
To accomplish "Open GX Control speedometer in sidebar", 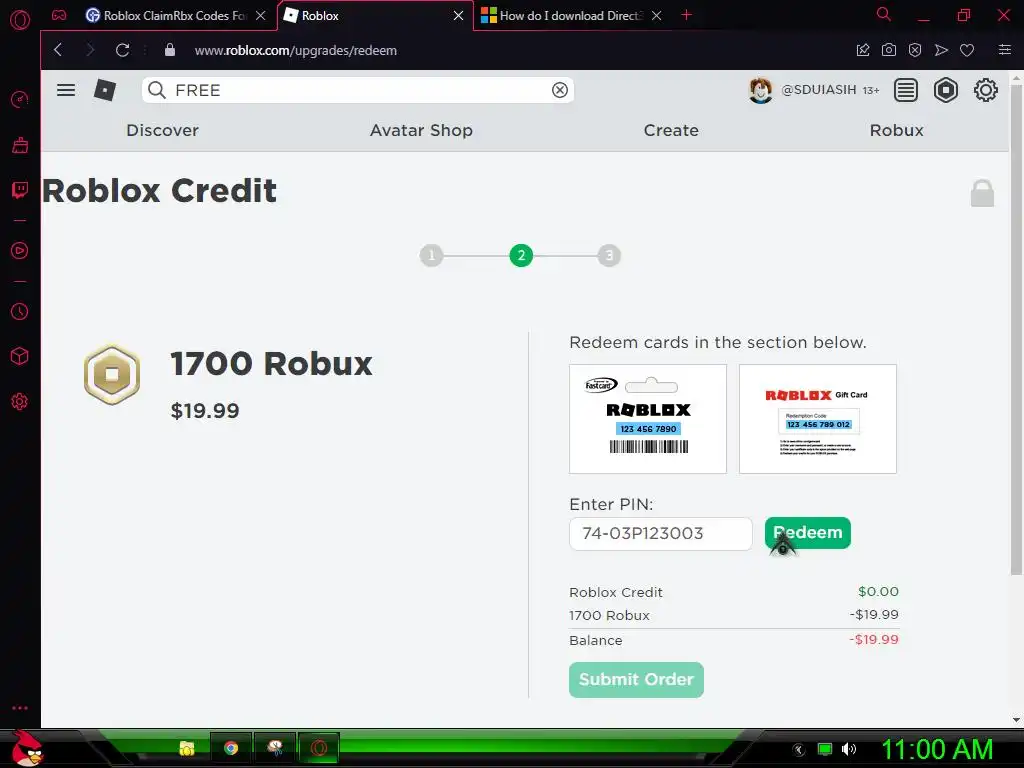I will pyautogui.click(x=20, y=100).
